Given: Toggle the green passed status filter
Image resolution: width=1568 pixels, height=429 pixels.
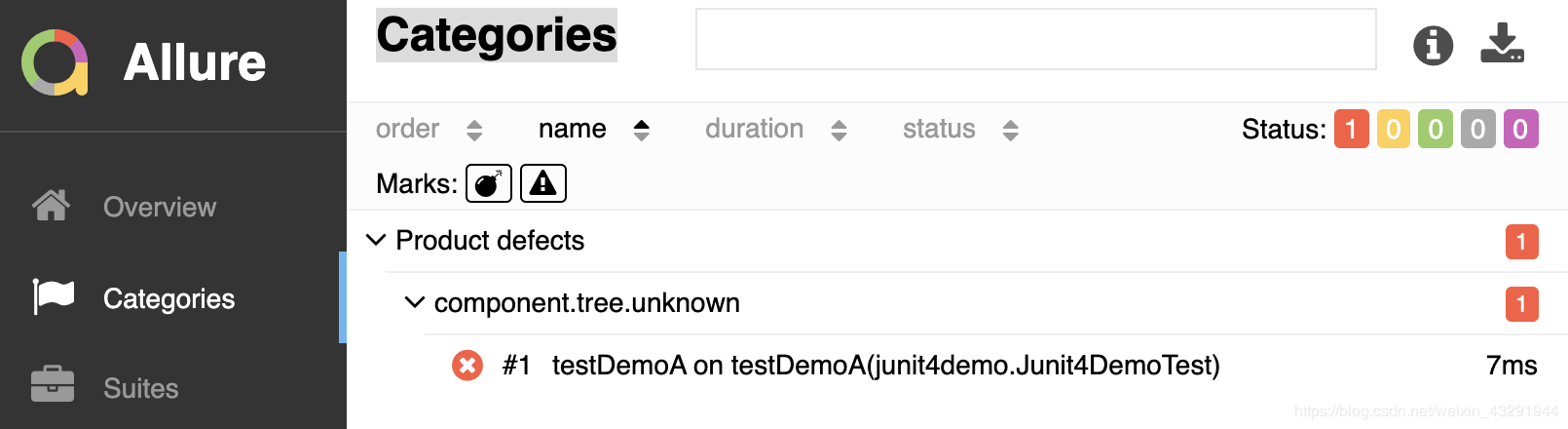Looking at the screenshot, I should click(1436, 129).
